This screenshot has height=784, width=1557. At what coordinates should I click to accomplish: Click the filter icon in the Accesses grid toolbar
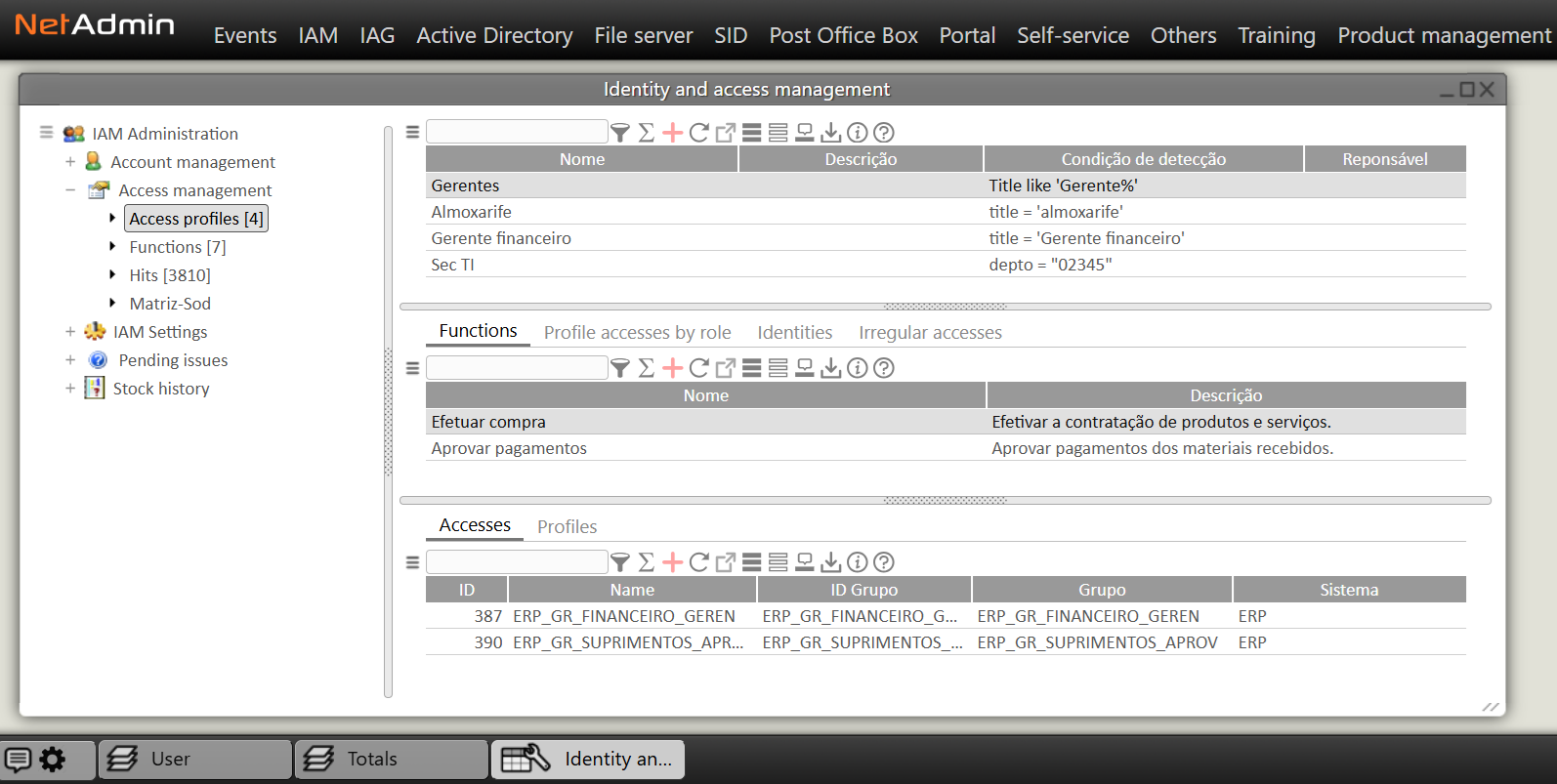[620, 561]
